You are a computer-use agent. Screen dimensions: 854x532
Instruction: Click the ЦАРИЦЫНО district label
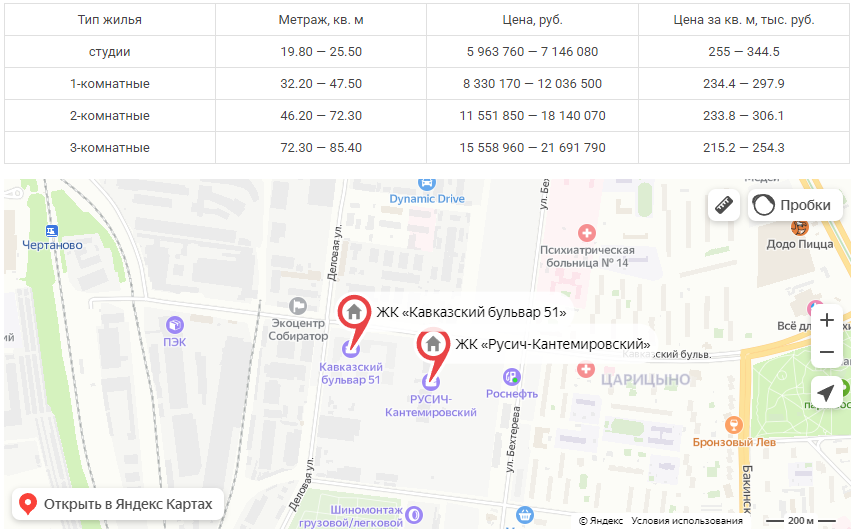click(645, 380)
